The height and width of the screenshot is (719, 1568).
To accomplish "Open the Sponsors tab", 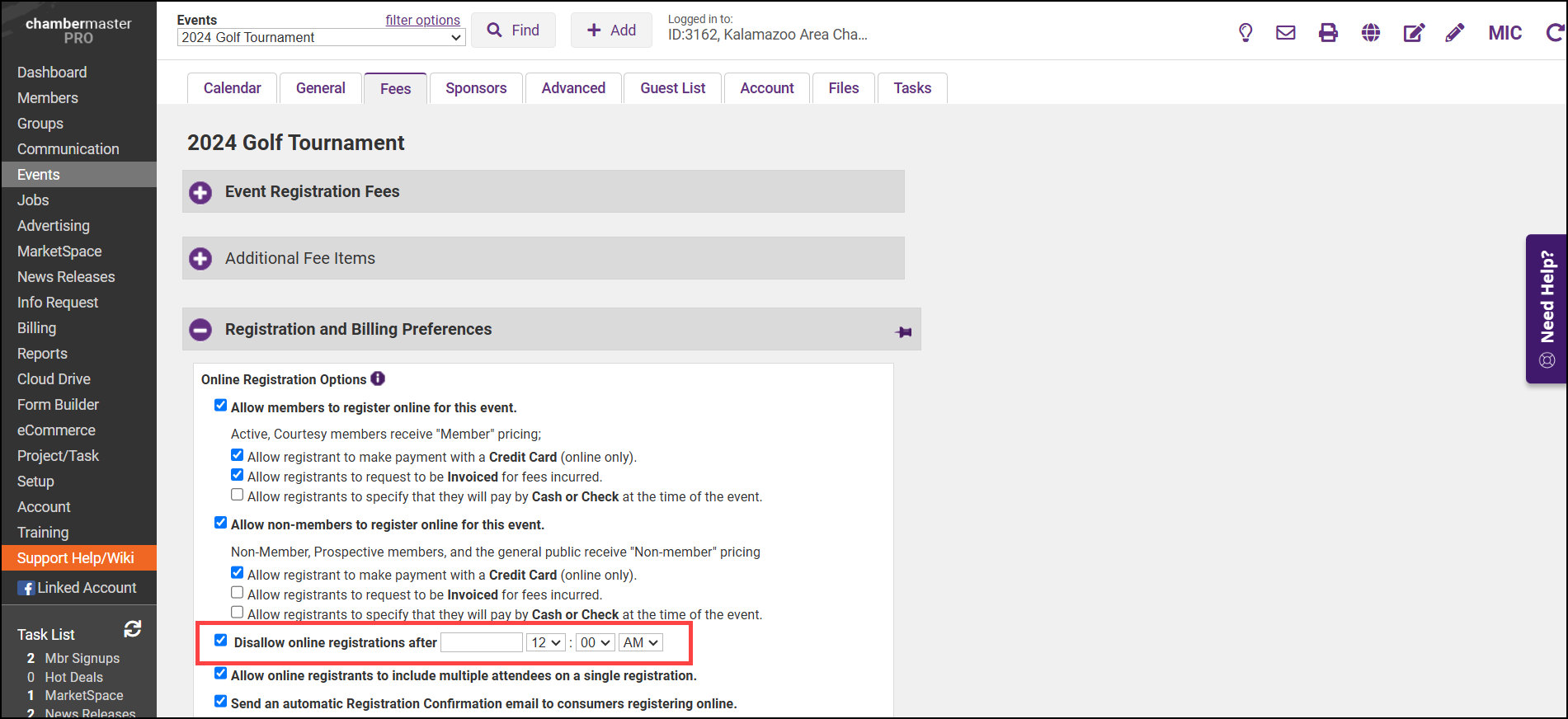I will point(476,88).
